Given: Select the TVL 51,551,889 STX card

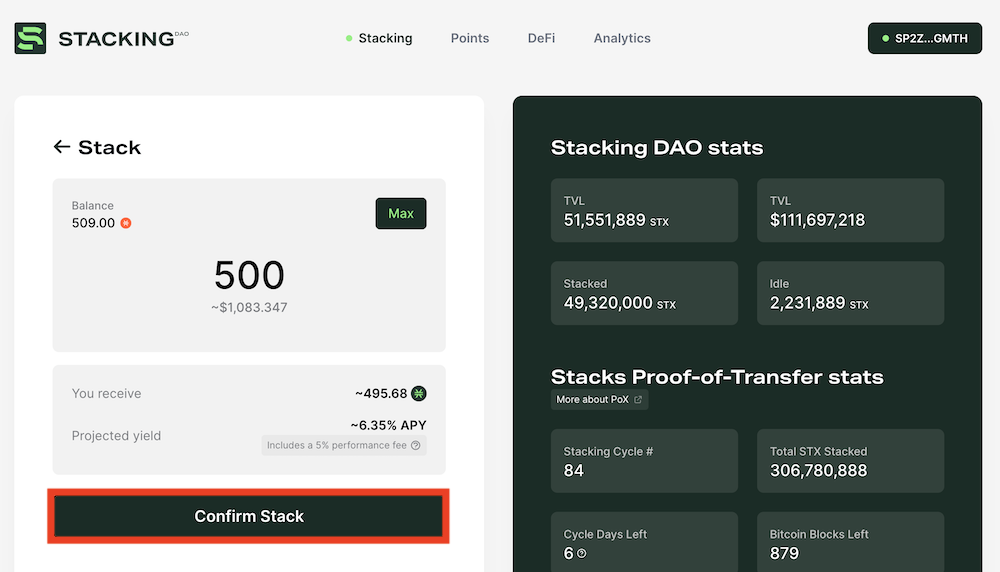Looking at the screenshot, I should pyautogui.click(x=644, y=210).
